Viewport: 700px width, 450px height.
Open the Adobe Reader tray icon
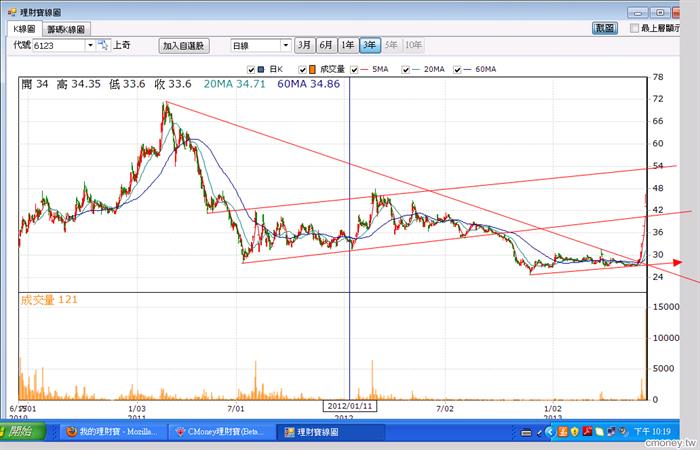click(x=587, y=432)
